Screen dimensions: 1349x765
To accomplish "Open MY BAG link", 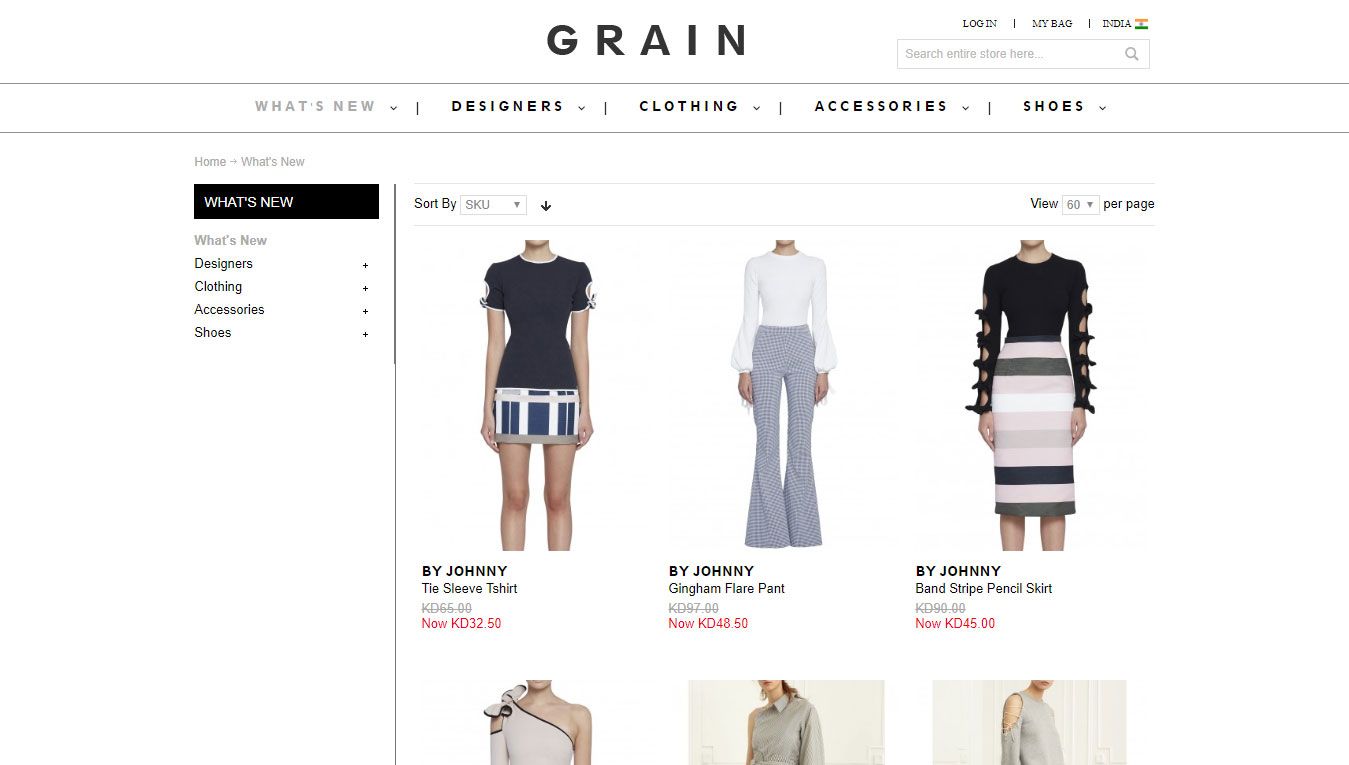I will tap(1052, 24).
